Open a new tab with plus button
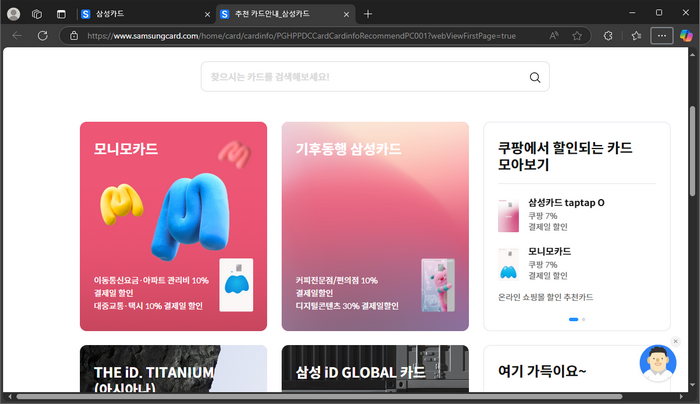Viewport: 700px width, 404px height. point(368,14)
